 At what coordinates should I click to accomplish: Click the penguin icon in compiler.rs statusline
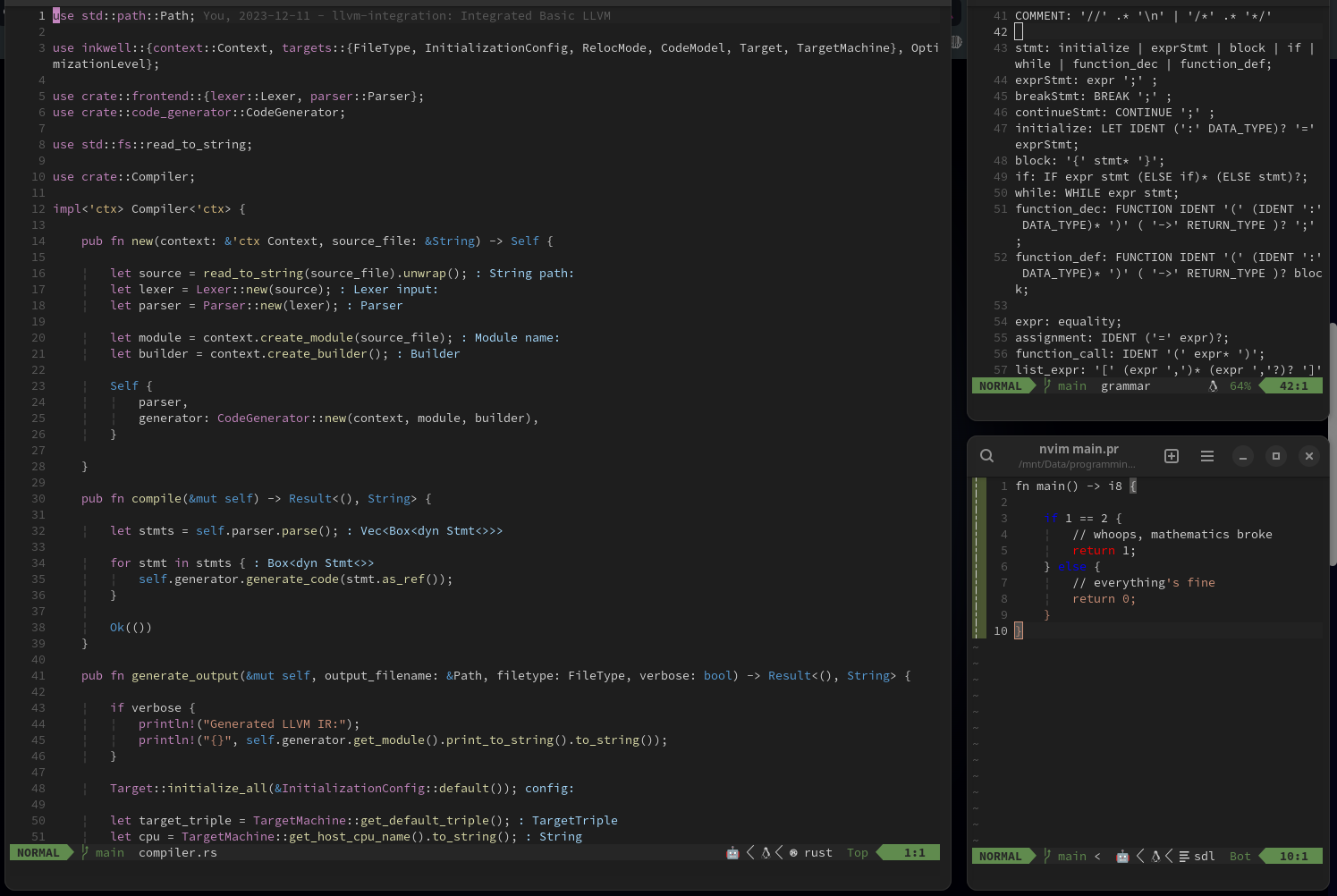coord(766,853)
